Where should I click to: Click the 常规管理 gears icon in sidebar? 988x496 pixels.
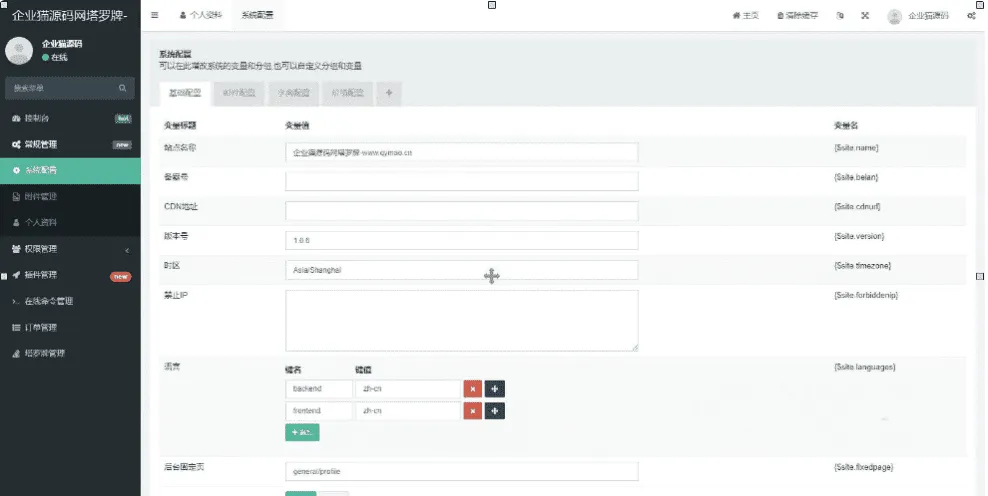(x=16, y=144)
